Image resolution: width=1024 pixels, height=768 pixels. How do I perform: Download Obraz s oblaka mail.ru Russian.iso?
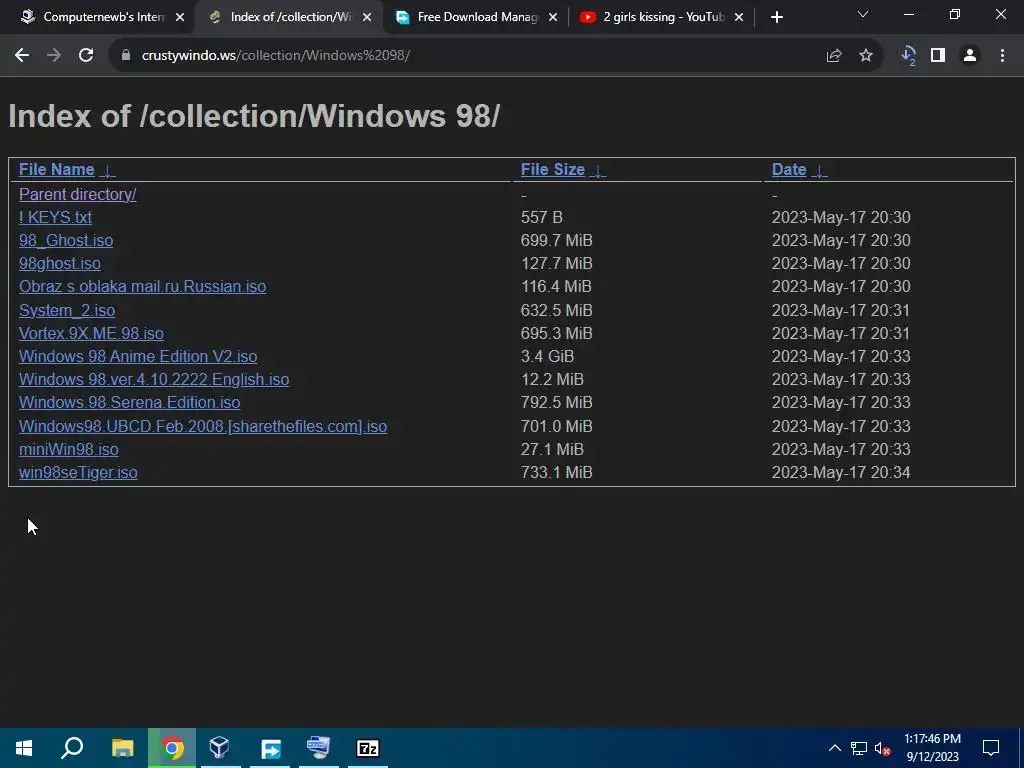tap(142, 287)
